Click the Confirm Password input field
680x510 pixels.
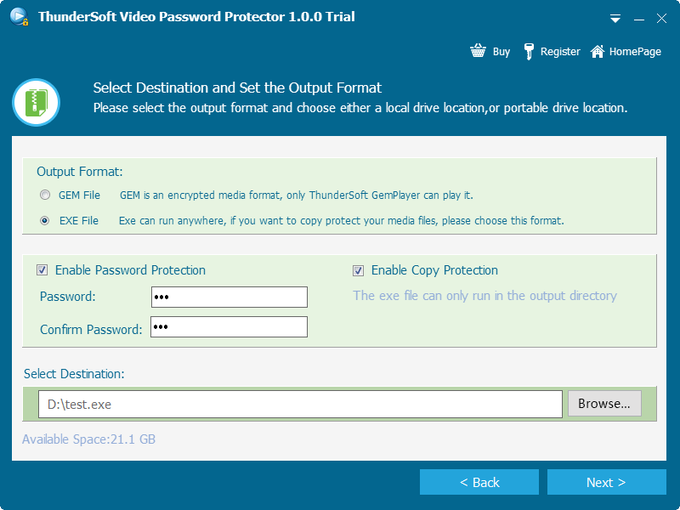click(229, 327)
